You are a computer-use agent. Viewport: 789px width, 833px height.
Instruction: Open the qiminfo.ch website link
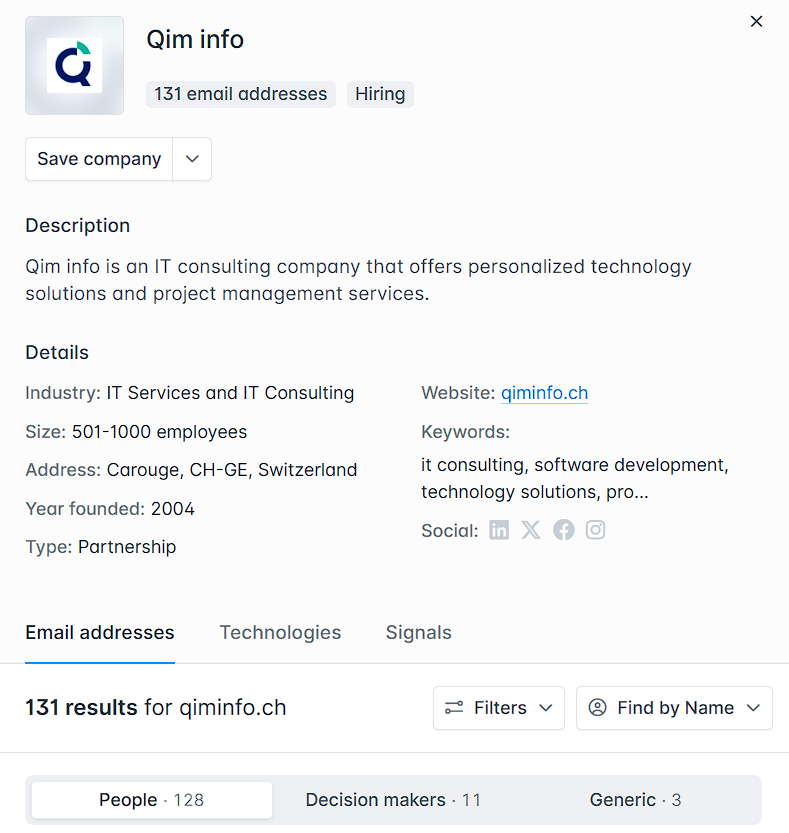pos(544,393)
